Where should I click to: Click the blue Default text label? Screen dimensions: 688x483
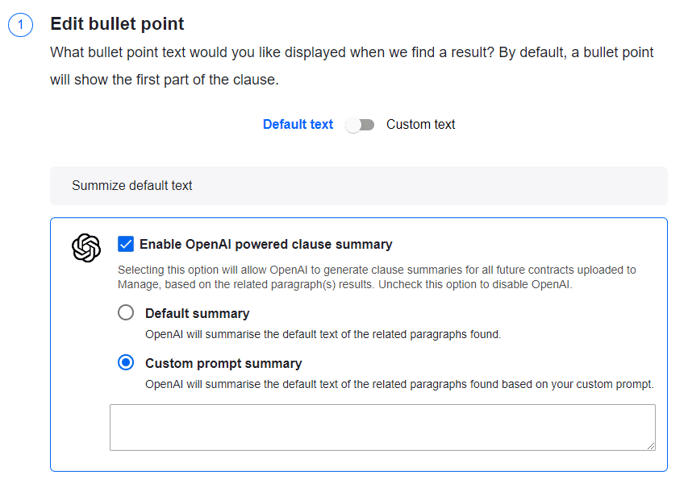click(x=298, y=125)
